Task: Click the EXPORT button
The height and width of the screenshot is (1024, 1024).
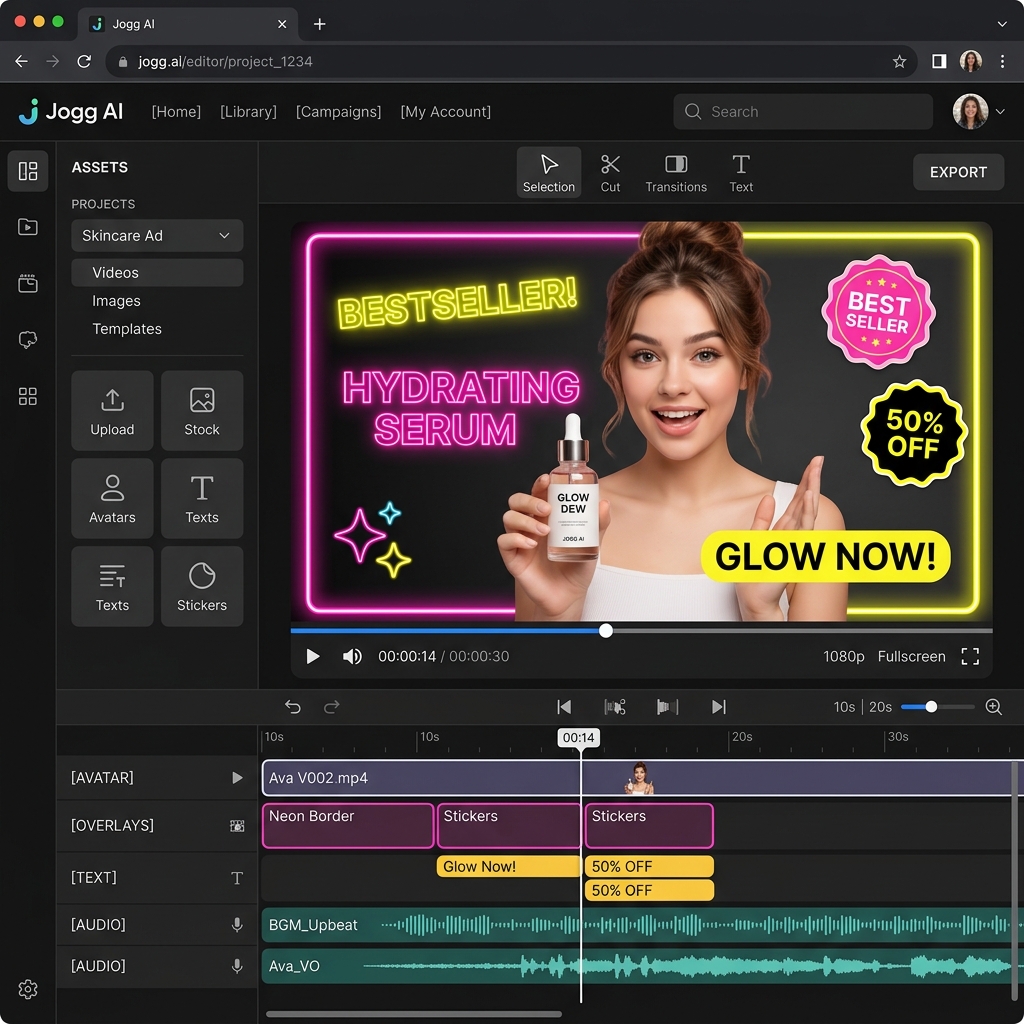Action: click(958, 172)
